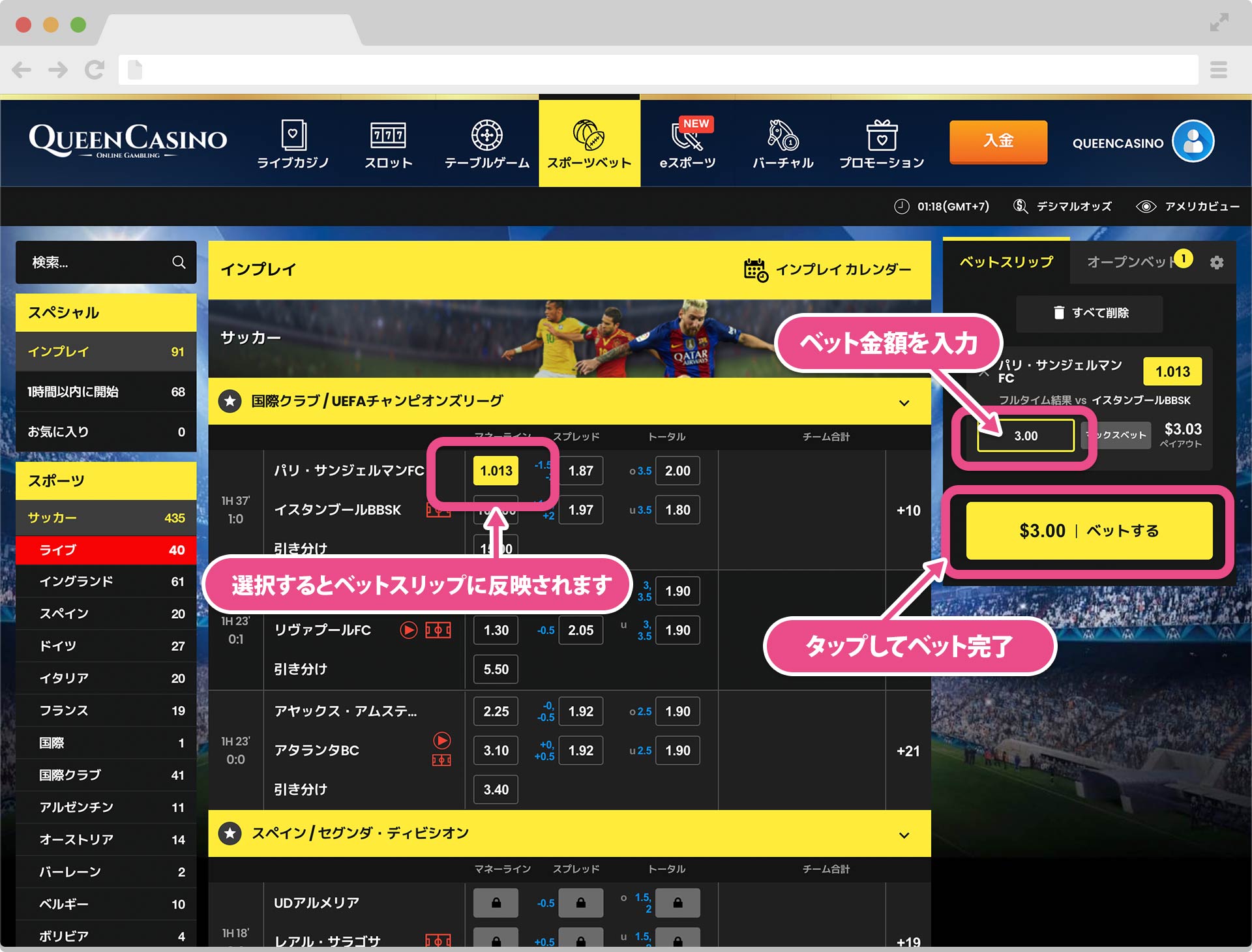Image resolution: width=1252 pixels, height=952 pixels.
Task: Open the インプレイ カレンダー calendar
Action: 827,269
